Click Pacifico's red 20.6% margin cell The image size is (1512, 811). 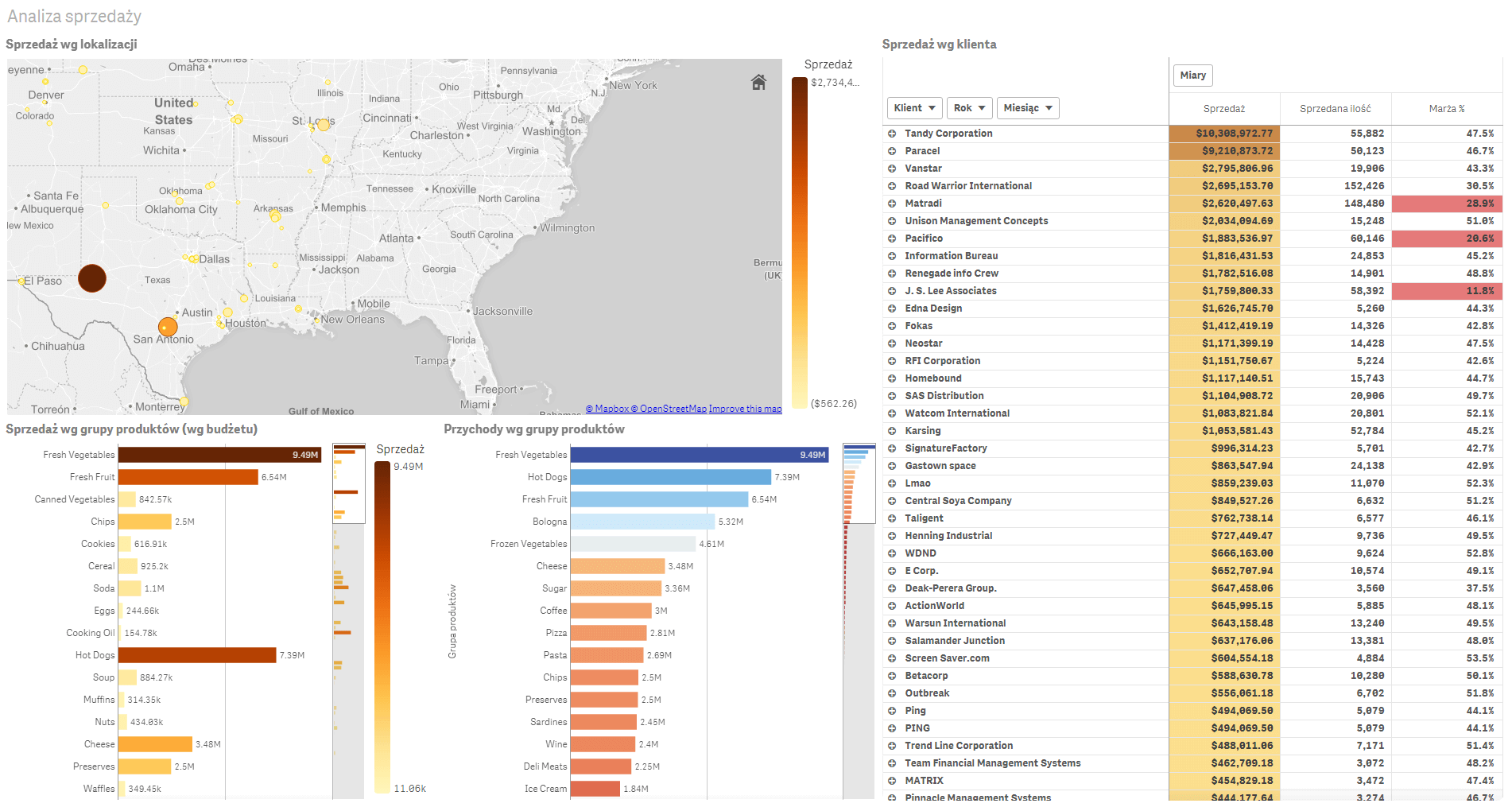[1447, 239]
